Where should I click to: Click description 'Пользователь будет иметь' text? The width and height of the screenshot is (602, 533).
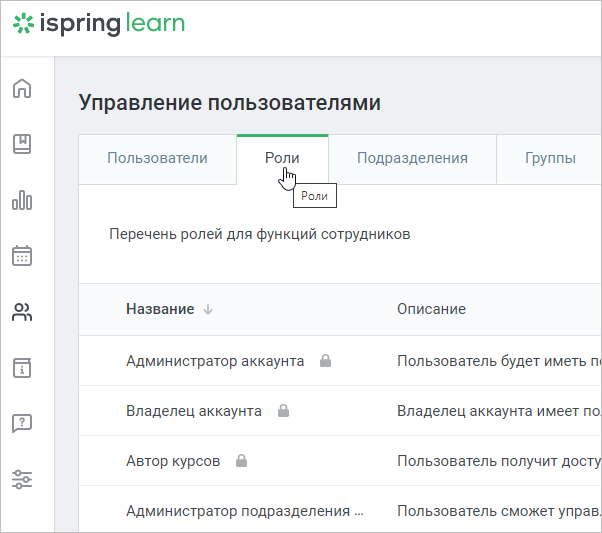(x=499, y=361)
